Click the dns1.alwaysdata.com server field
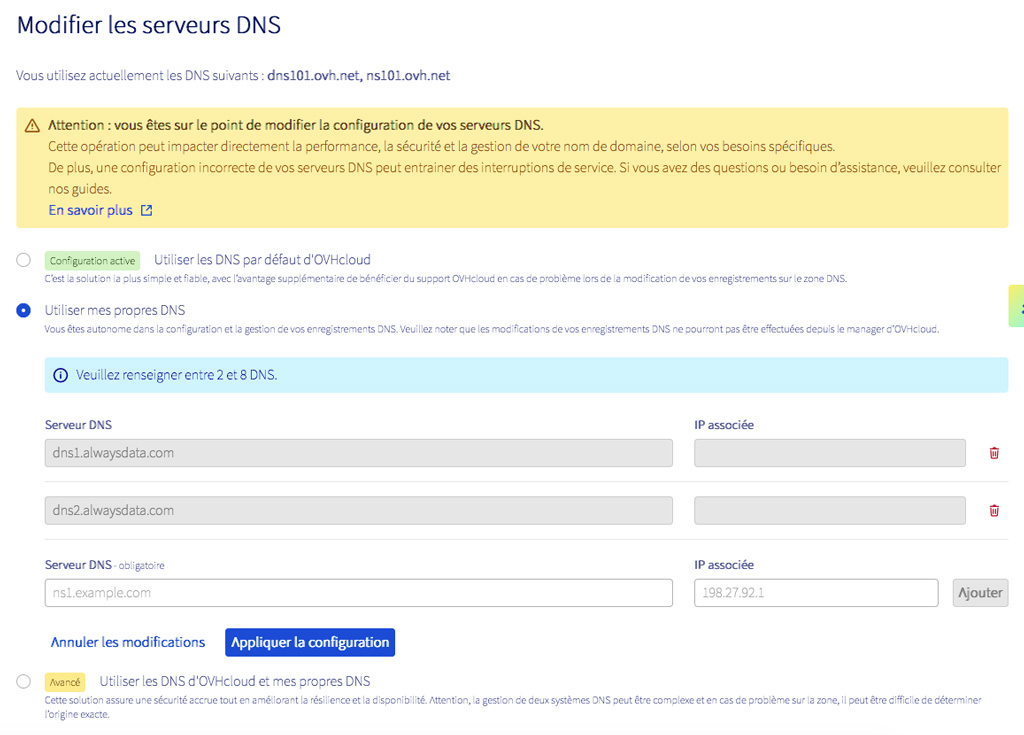The height and width of the screenshot is (735, 1024). coord(359,453)
